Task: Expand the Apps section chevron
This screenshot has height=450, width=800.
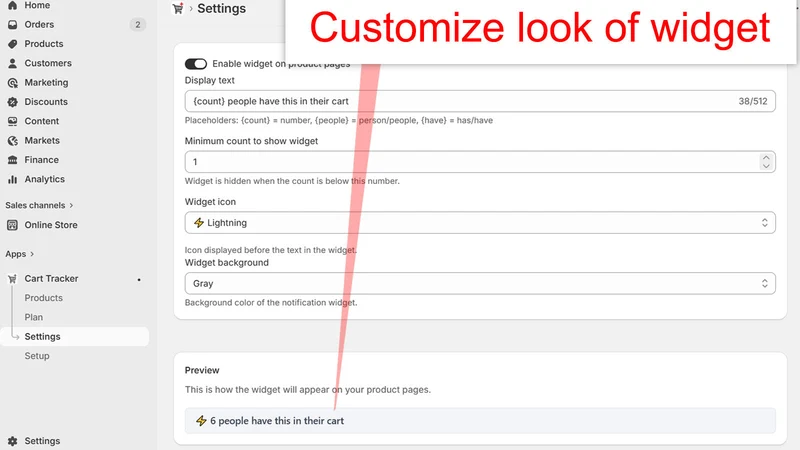Action: pyautogui.click(x=20, y=254)
